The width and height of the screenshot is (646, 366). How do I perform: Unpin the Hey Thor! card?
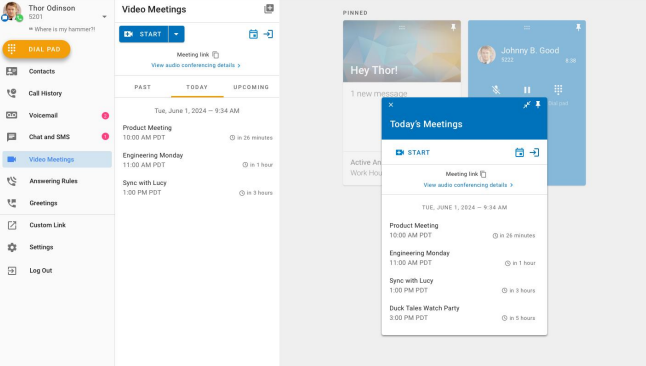pyautogui.click(x=453, y=27)
